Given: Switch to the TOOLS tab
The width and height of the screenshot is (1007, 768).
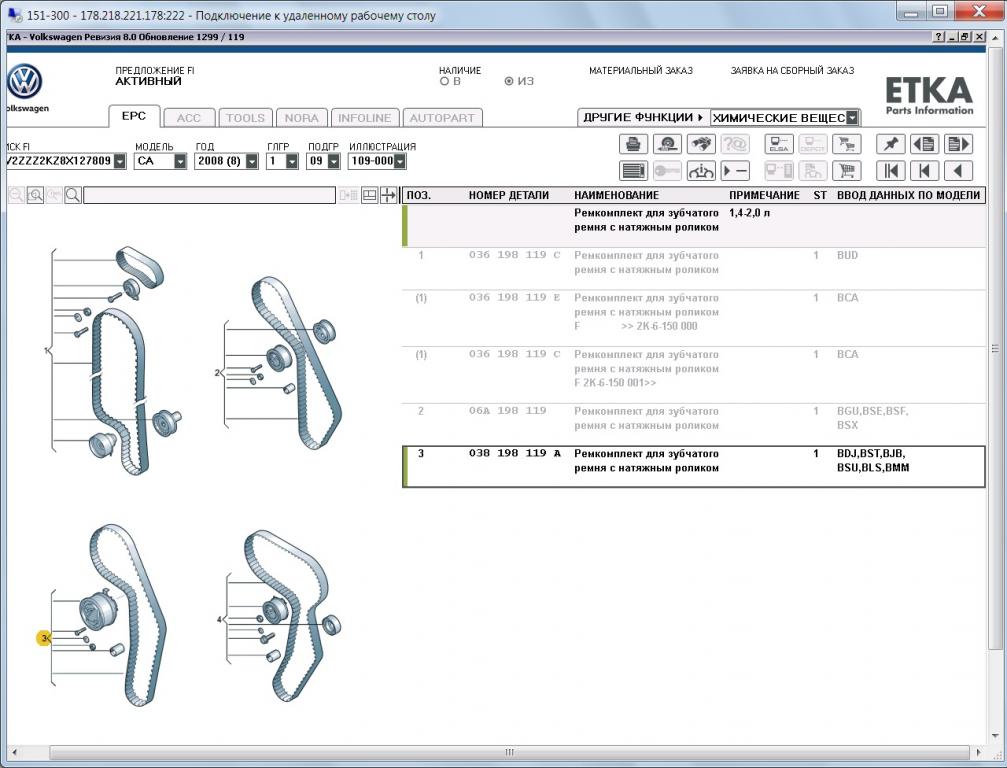Looking at the screenshot, I should (245, 118).
